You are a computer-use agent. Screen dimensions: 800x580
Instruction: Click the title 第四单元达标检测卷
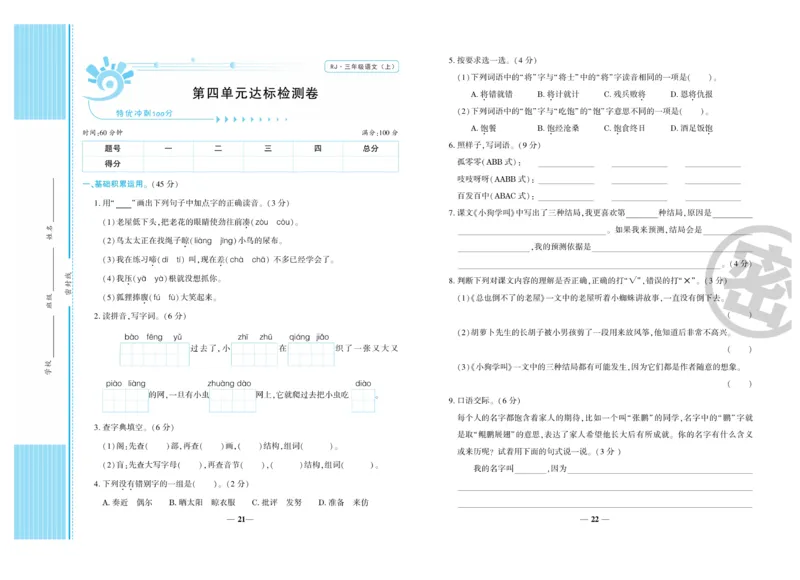click(x=257, y=92)
